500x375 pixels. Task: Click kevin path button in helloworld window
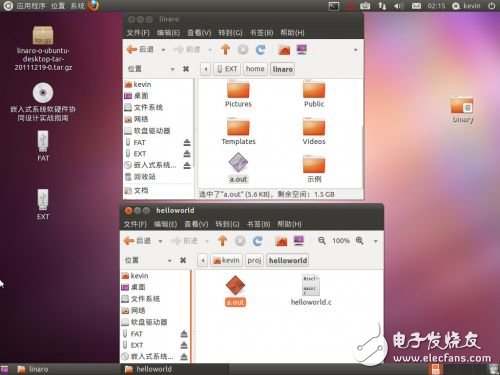click(227, 260)
